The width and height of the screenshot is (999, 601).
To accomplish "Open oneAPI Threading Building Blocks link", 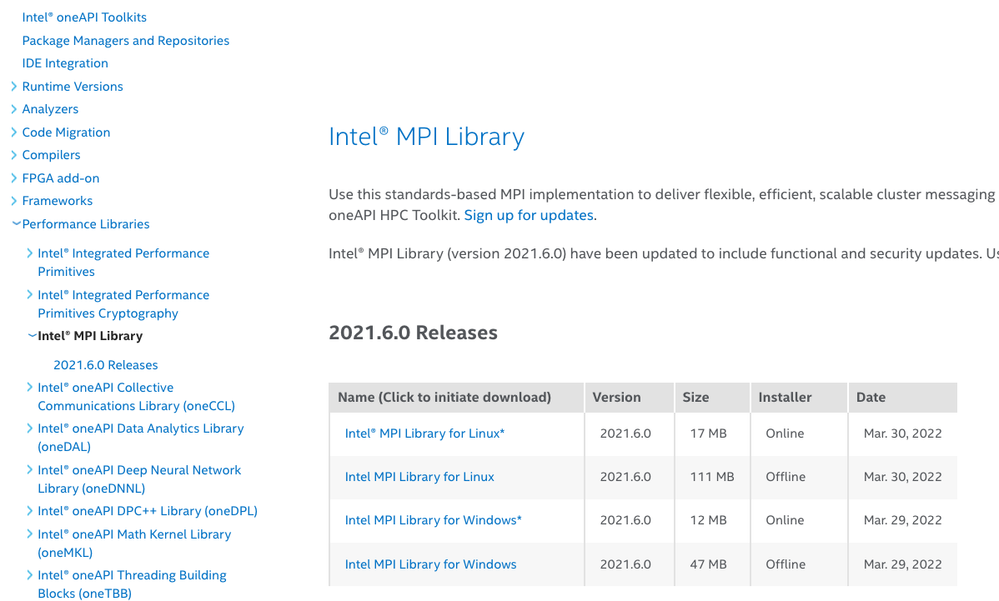I will (x=132, y=584).
